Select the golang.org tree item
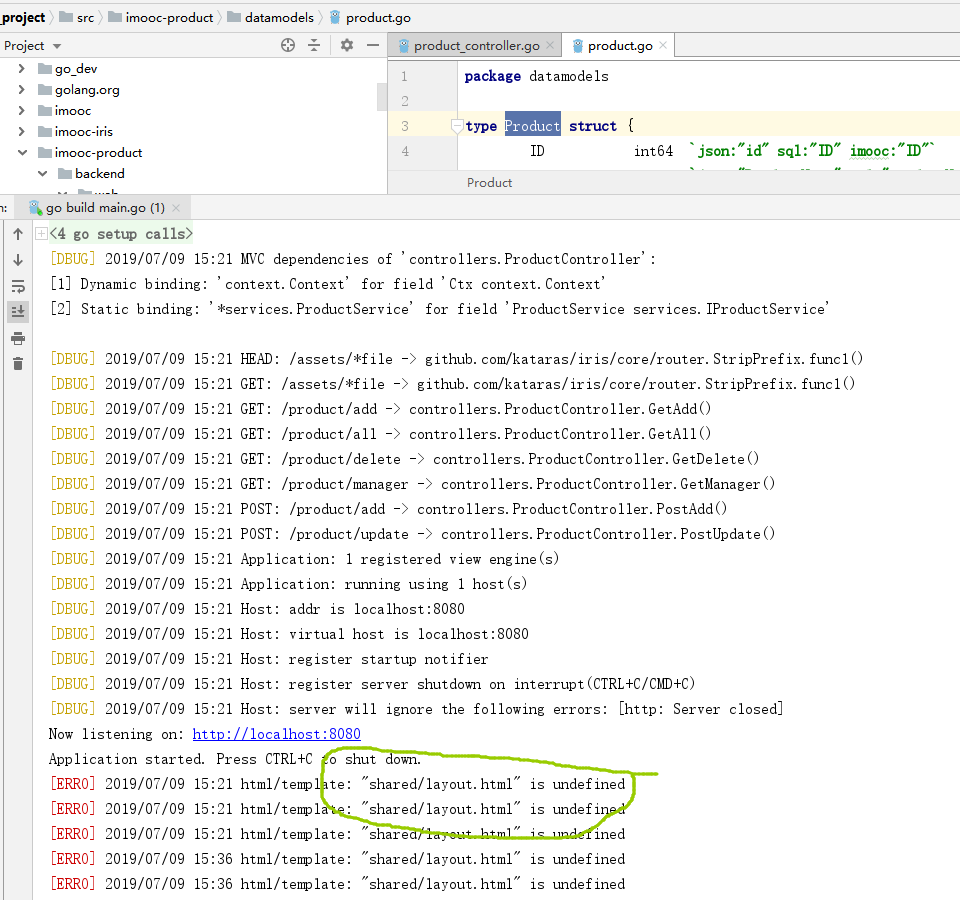960x900 pixels. coord(87,90)
